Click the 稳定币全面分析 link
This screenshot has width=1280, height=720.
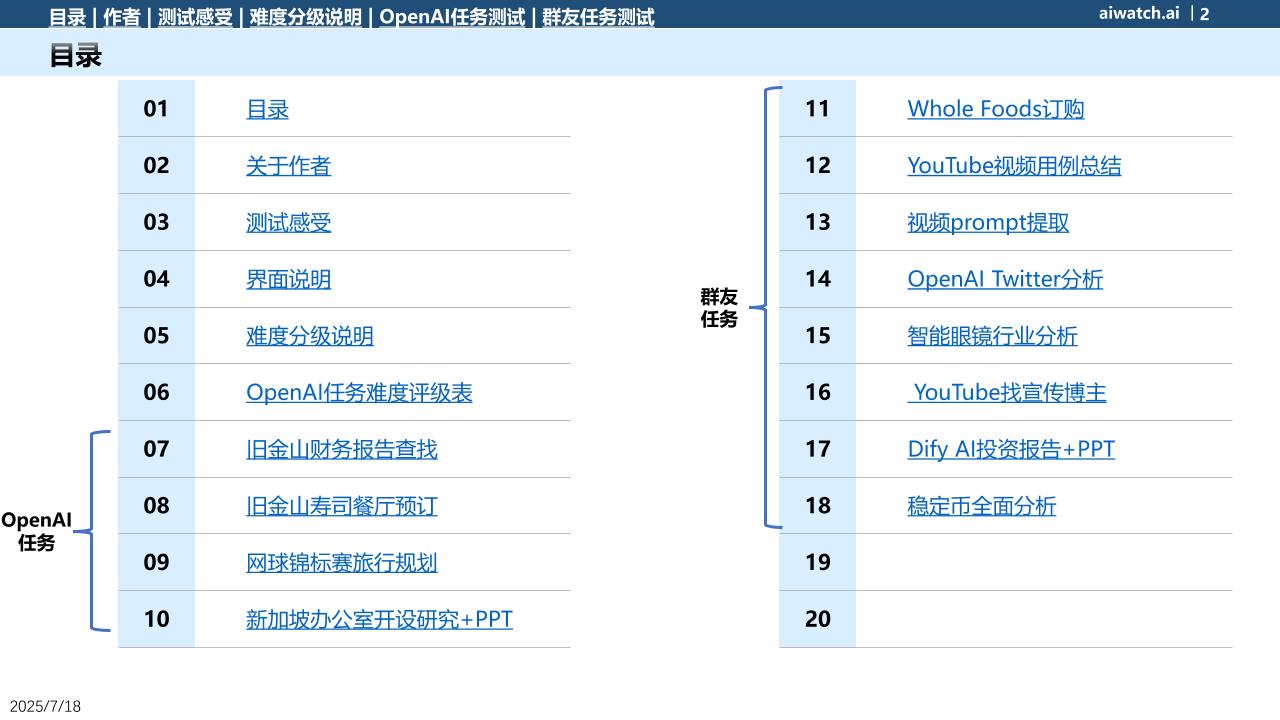coord(981,506)
